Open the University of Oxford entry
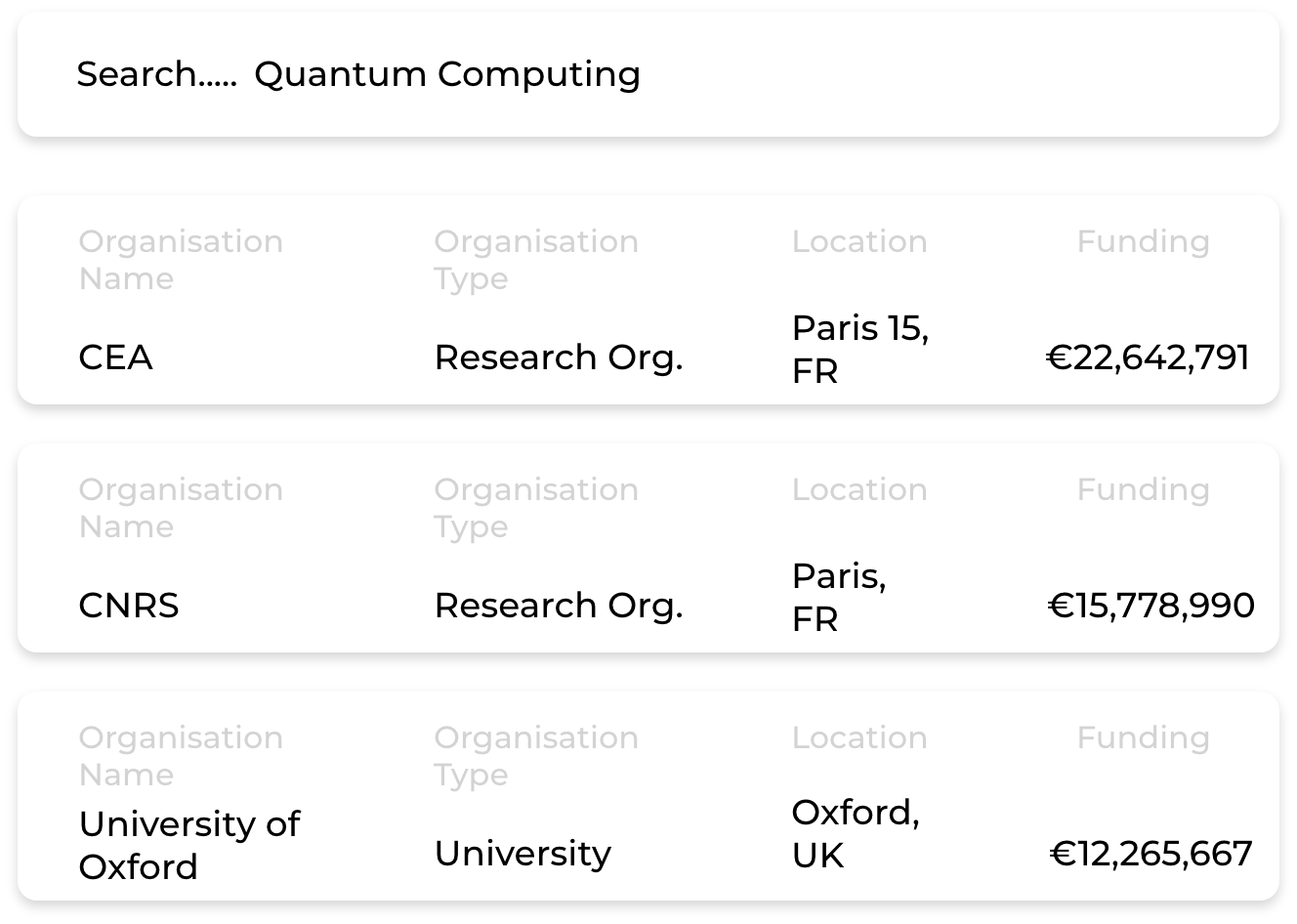Viewport: 1297px width, 924px height. 648,796
